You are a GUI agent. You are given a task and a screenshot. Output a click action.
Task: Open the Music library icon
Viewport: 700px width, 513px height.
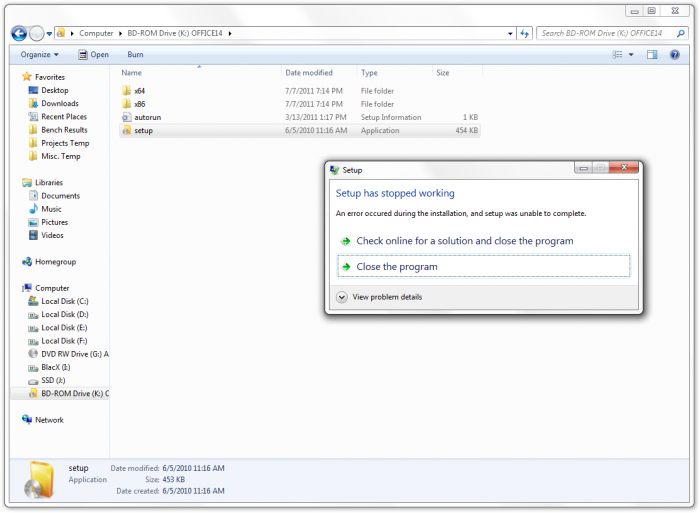click(x=33, y=209)
